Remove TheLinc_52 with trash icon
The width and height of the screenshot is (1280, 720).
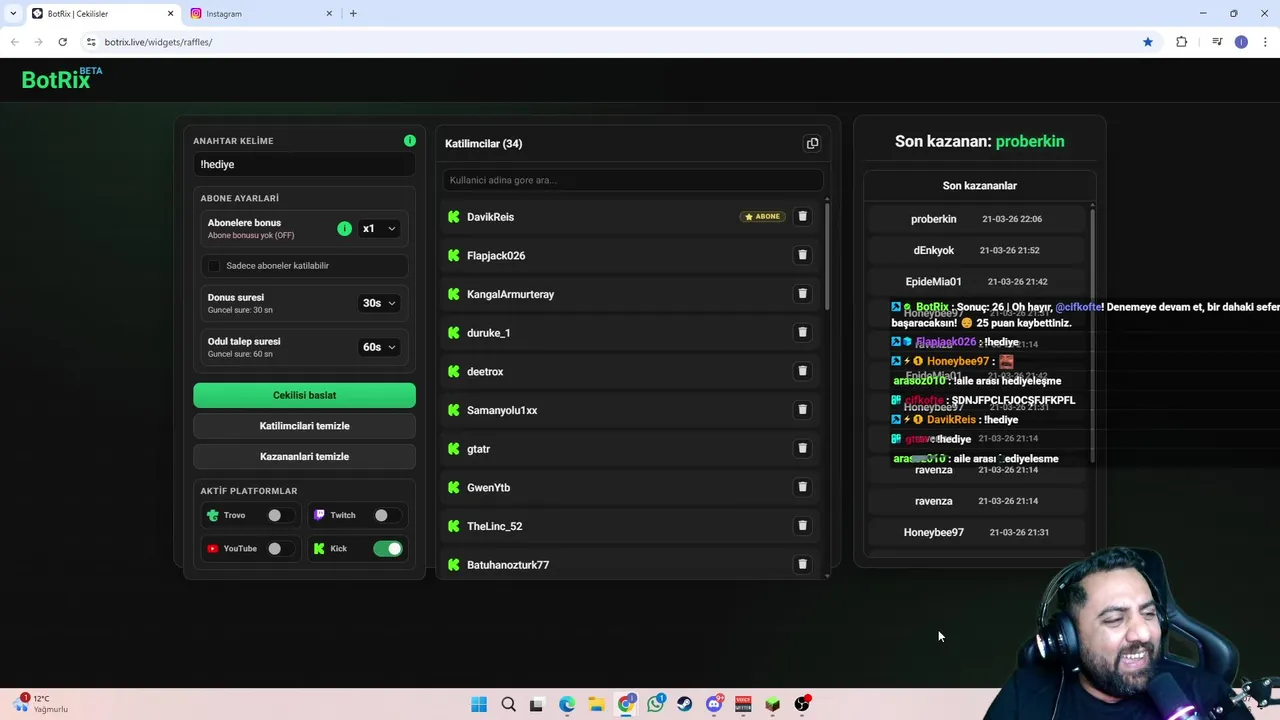pyautogui.click(x=802, y=525)
